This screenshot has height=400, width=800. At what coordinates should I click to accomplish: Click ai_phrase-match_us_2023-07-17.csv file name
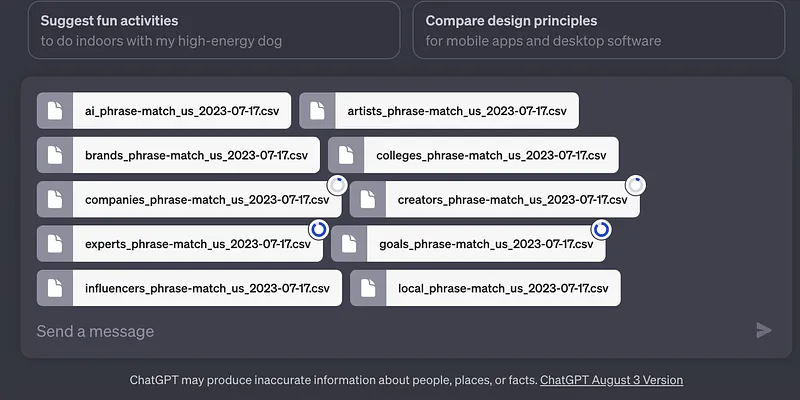click(182, 111)
